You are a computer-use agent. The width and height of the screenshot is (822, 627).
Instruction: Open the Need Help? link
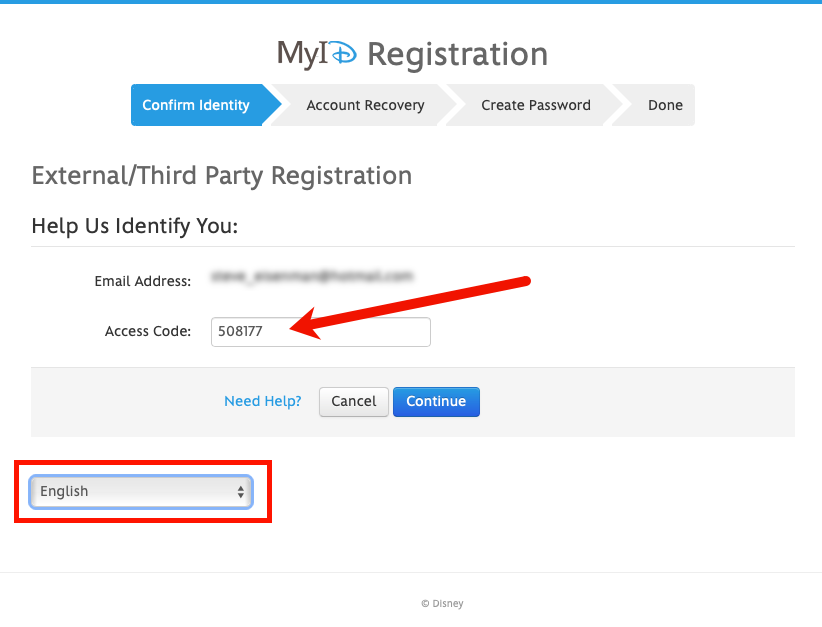tap(262, 401)
